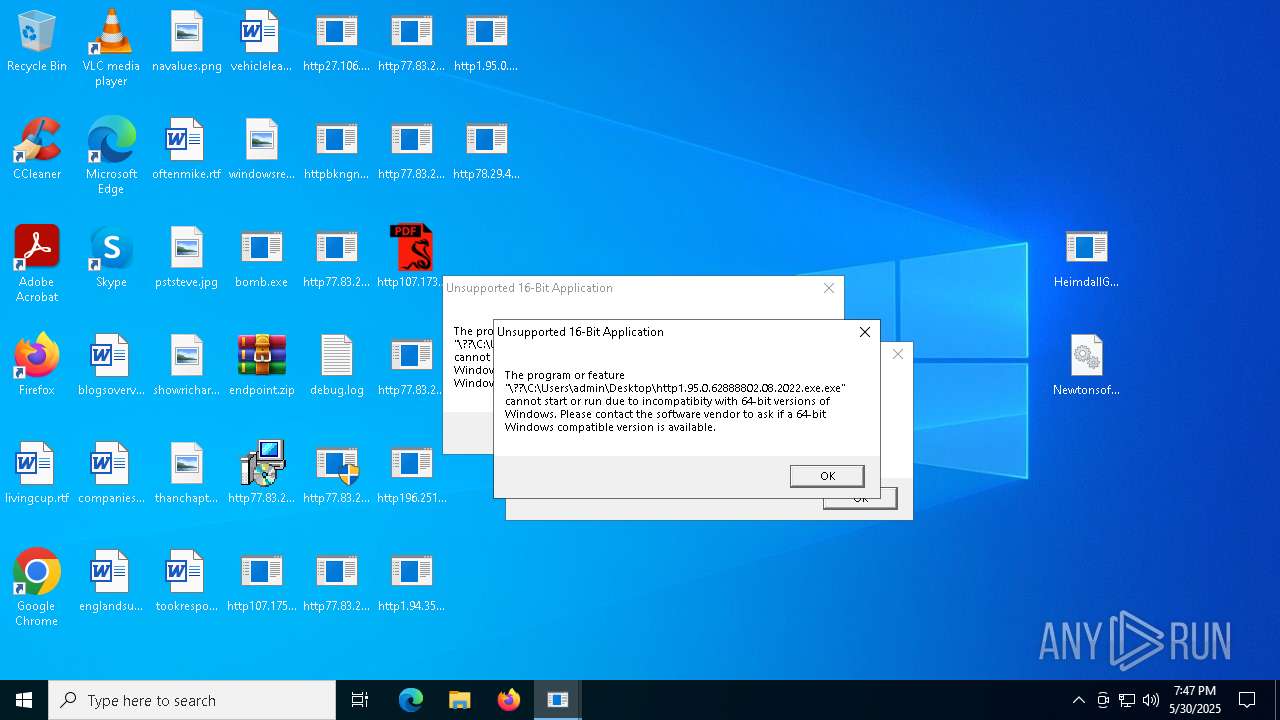Click the rear dialog's grayed title text
This screenshot has height=720, width=1280.
point(529,288)
